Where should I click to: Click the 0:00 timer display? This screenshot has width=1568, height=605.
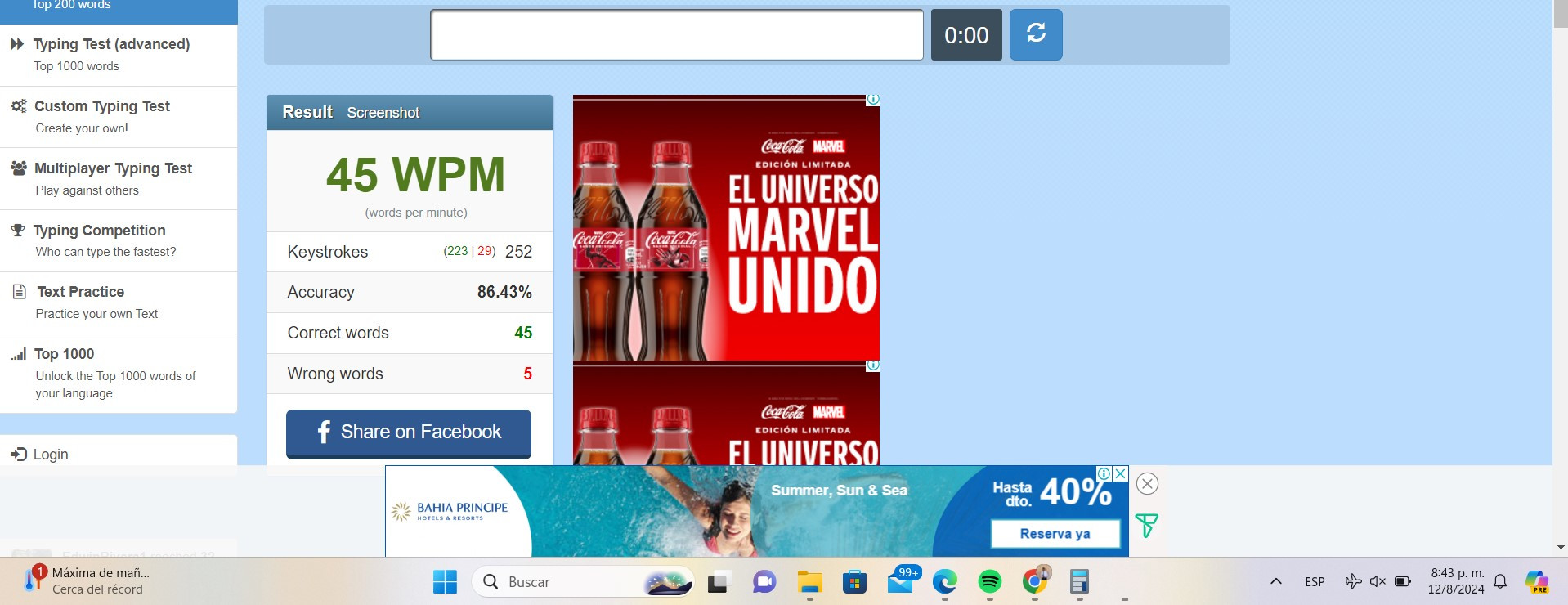(966, 35)
